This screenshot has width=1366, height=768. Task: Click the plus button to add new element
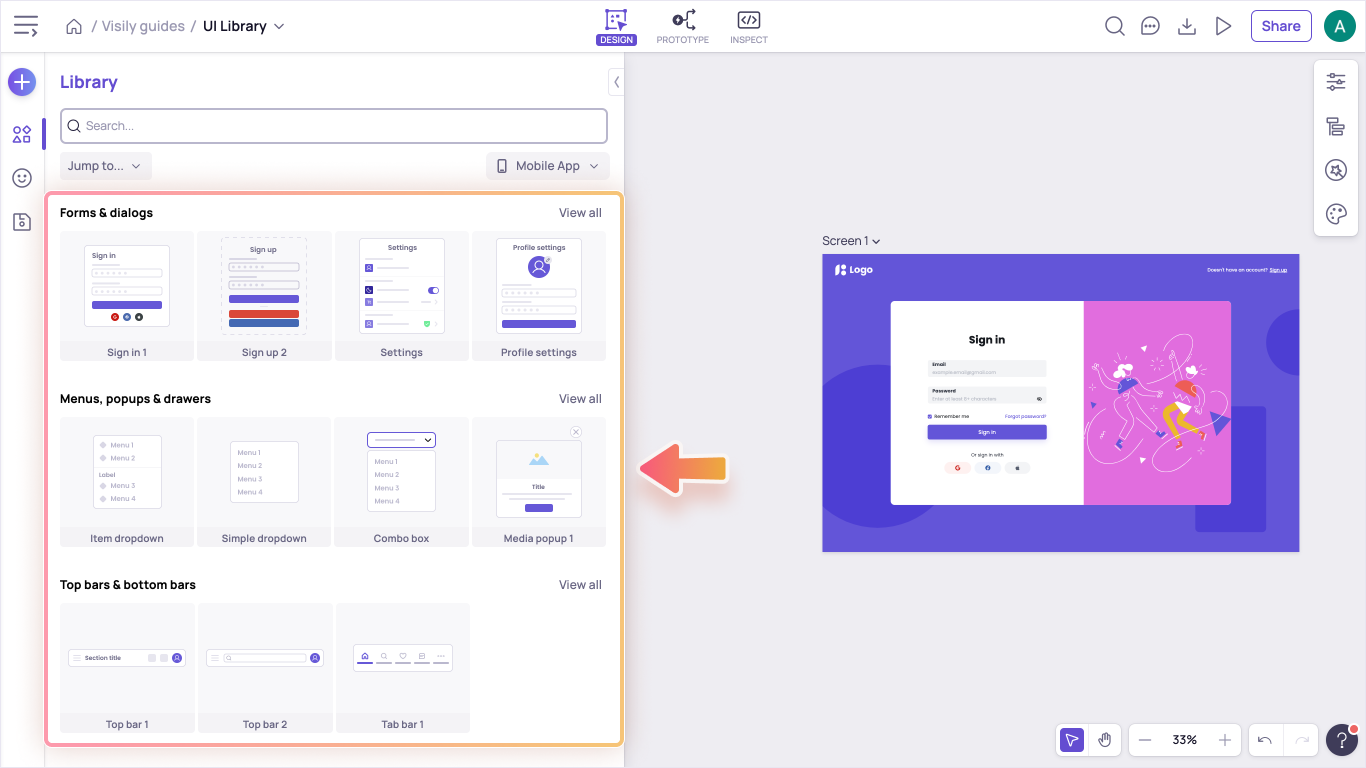pos(21,82)
